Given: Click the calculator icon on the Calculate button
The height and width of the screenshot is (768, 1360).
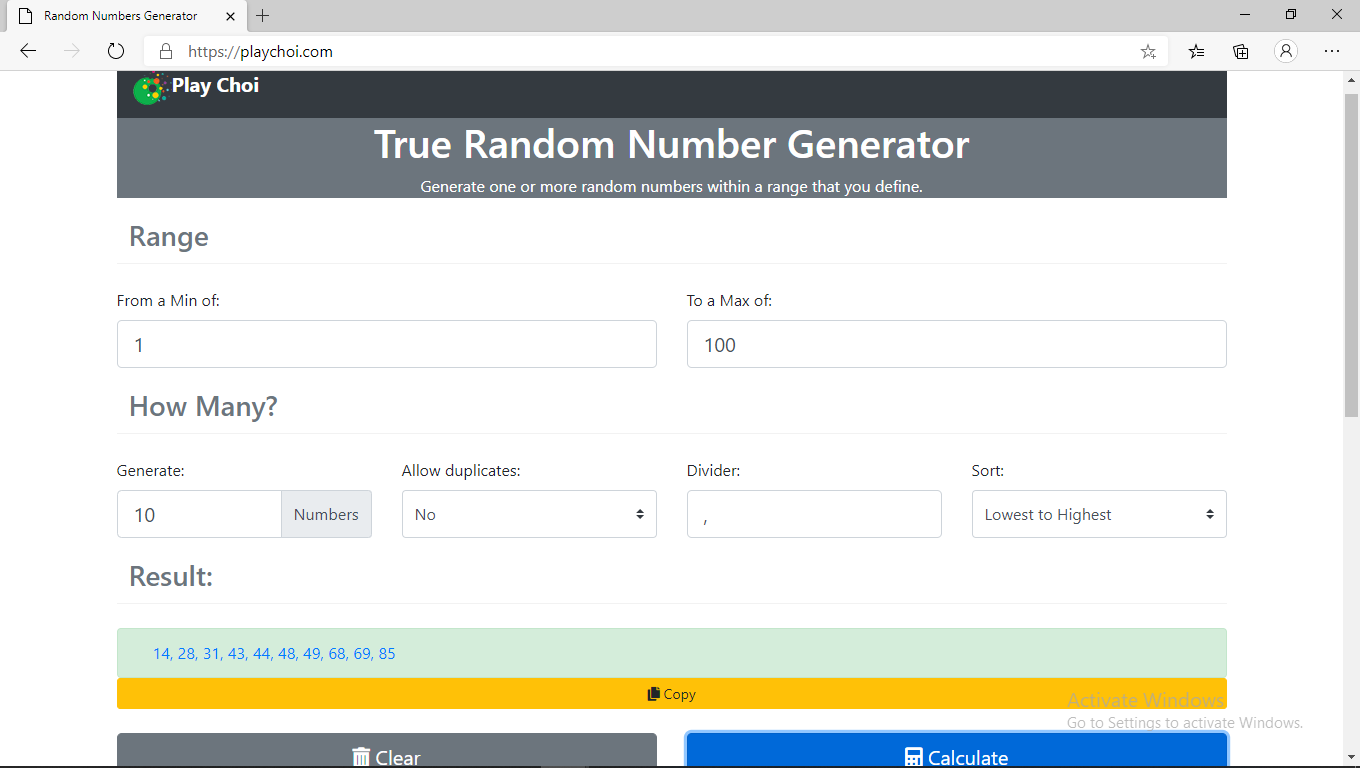Looking at the screenshot, I should pyautogui.click(x=911, y=757).
